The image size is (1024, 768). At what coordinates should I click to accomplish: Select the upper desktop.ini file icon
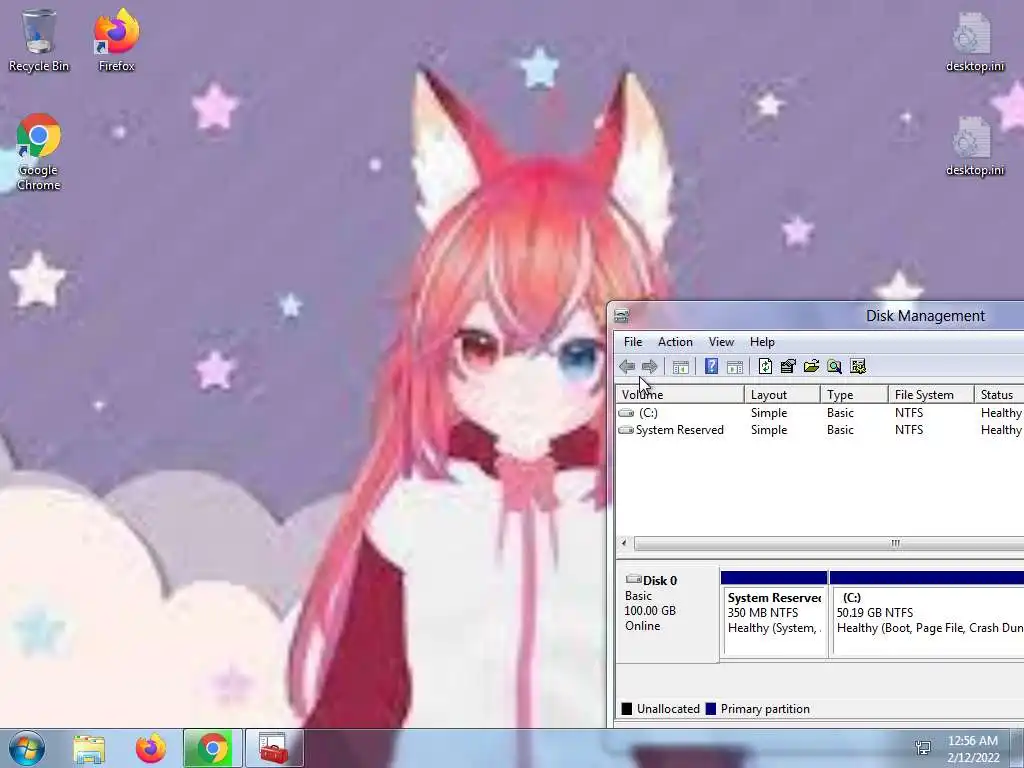click(x=974, y=42)
